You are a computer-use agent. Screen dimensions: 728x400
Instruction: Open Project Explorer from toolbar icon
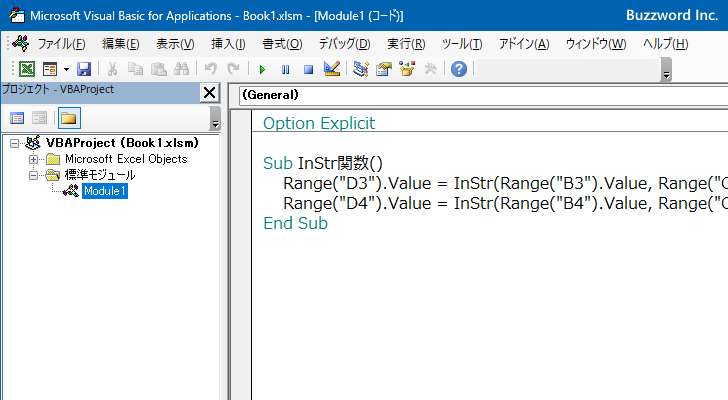(361, 69)
